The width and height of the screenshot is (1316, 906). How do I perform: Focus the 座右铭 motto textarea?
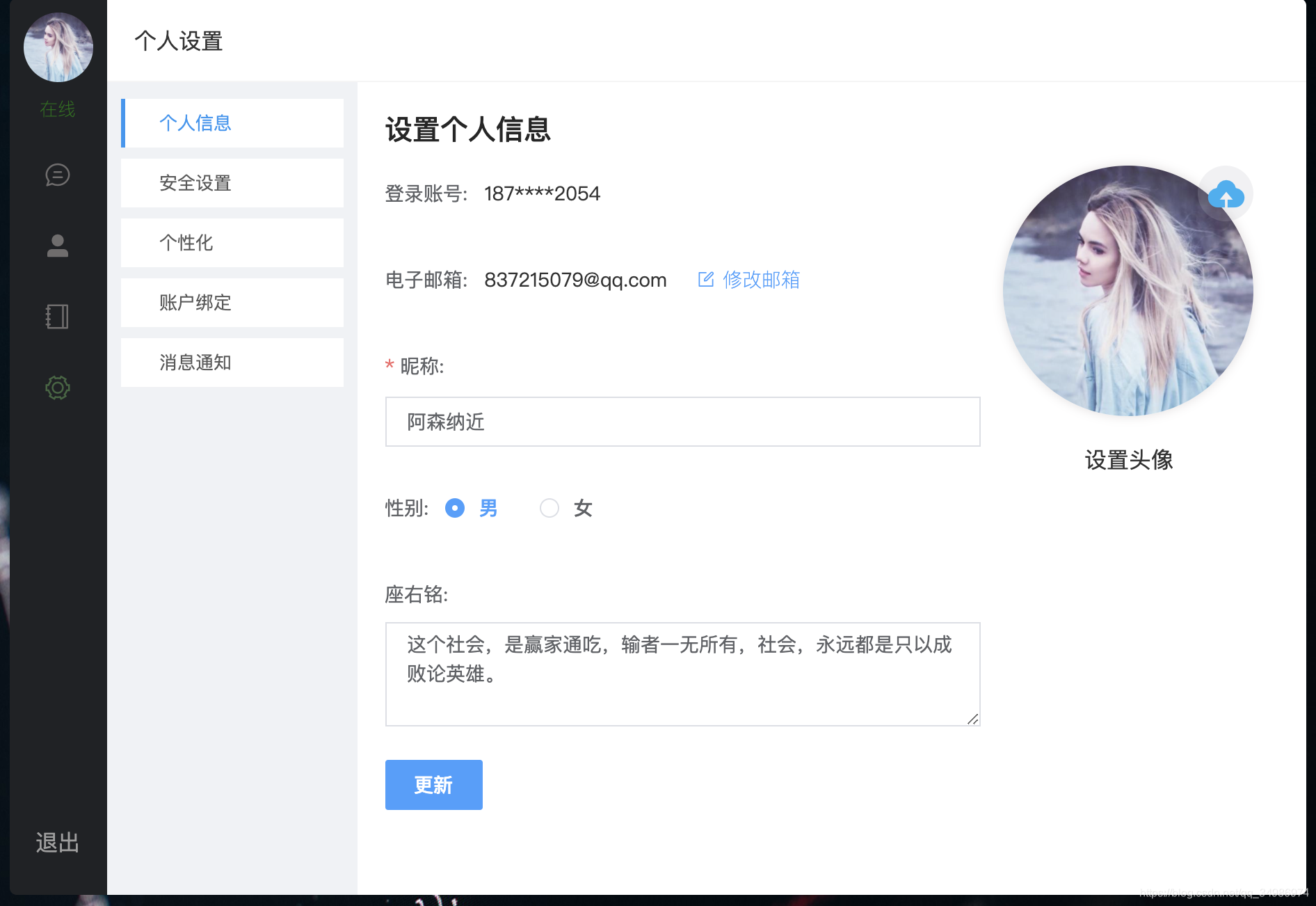pos(683,674)
